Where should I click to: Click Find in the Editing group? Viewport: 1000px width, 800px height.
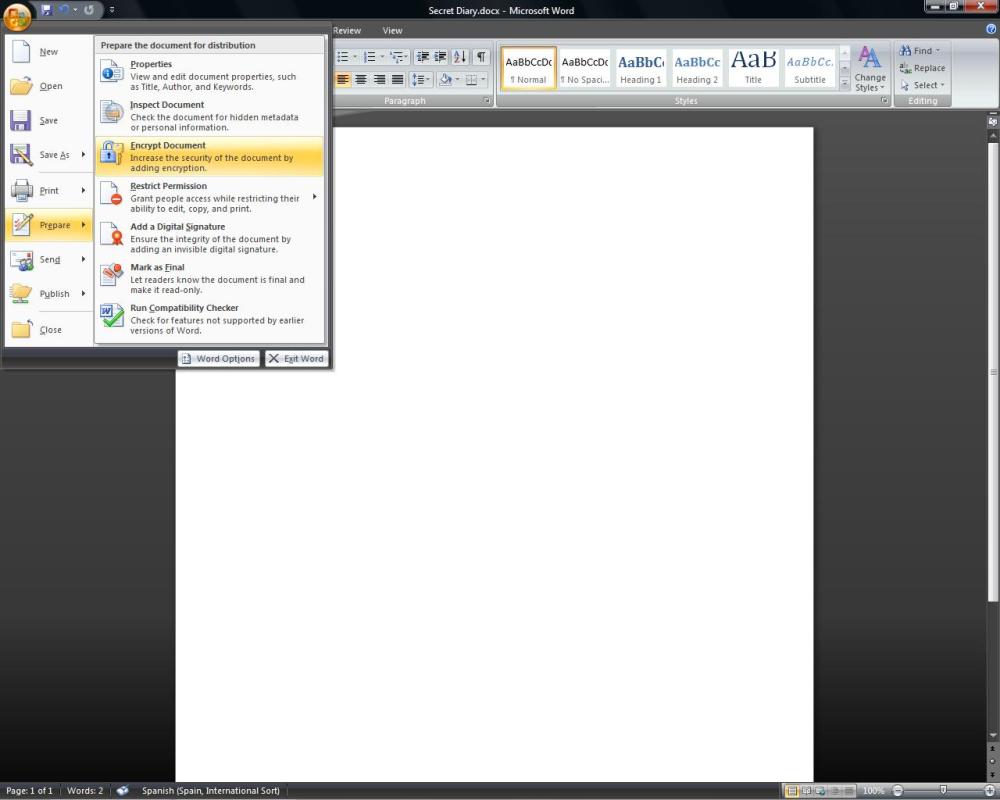point(920,50)
